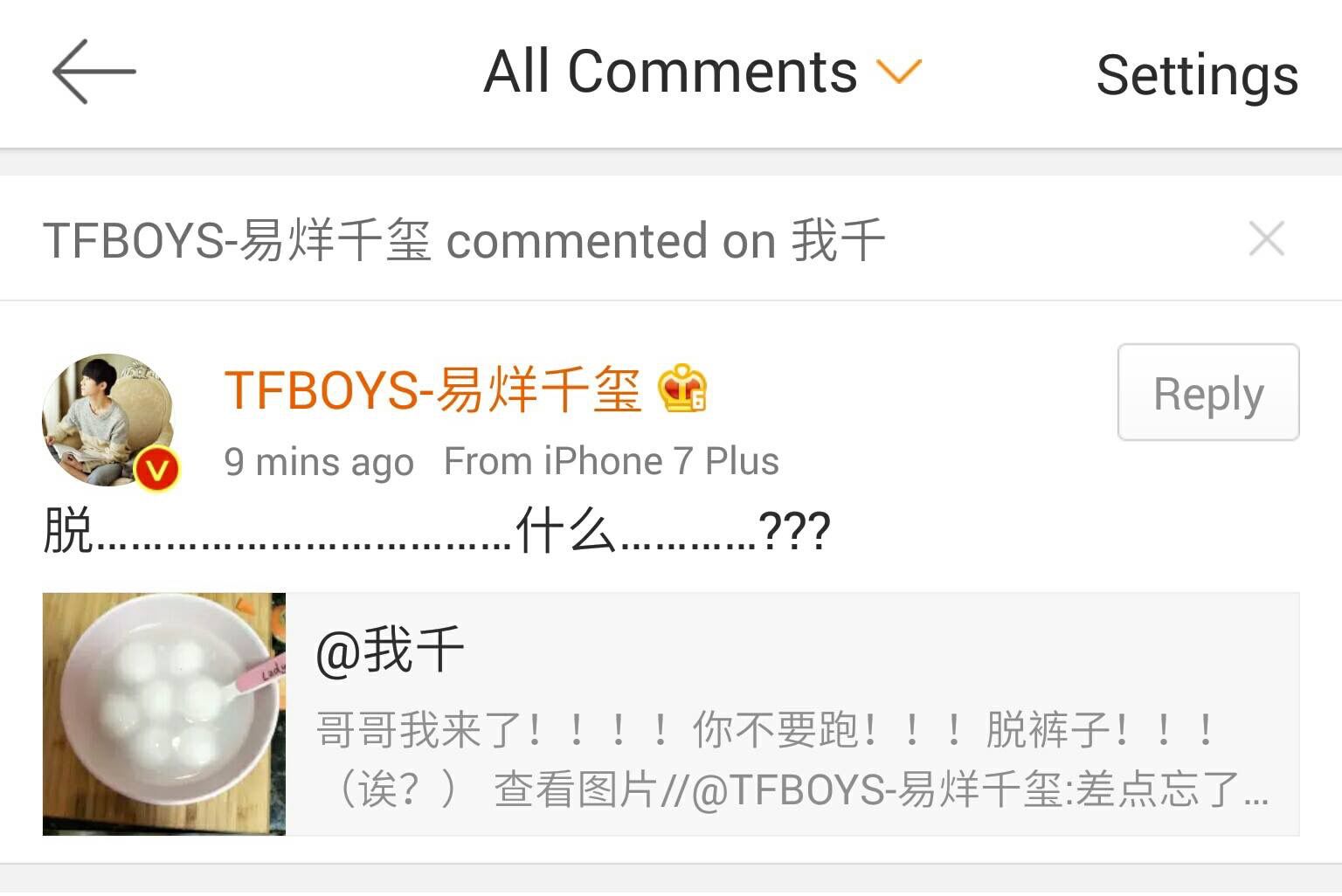Open the profile avatar of the commenter

(x=109, y=420)
